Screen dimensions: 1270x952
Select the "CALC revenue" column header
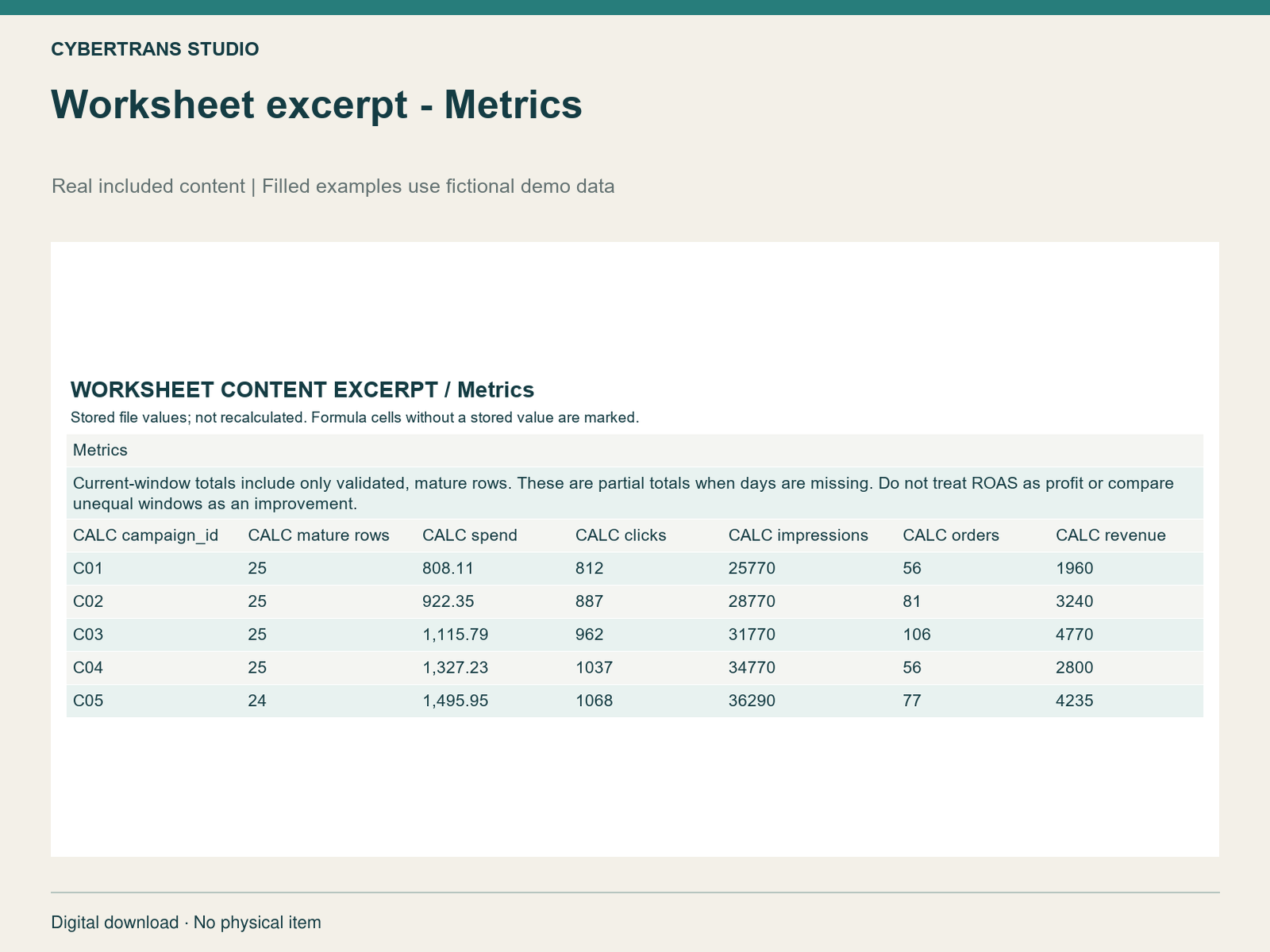(x=1110, y=535)
